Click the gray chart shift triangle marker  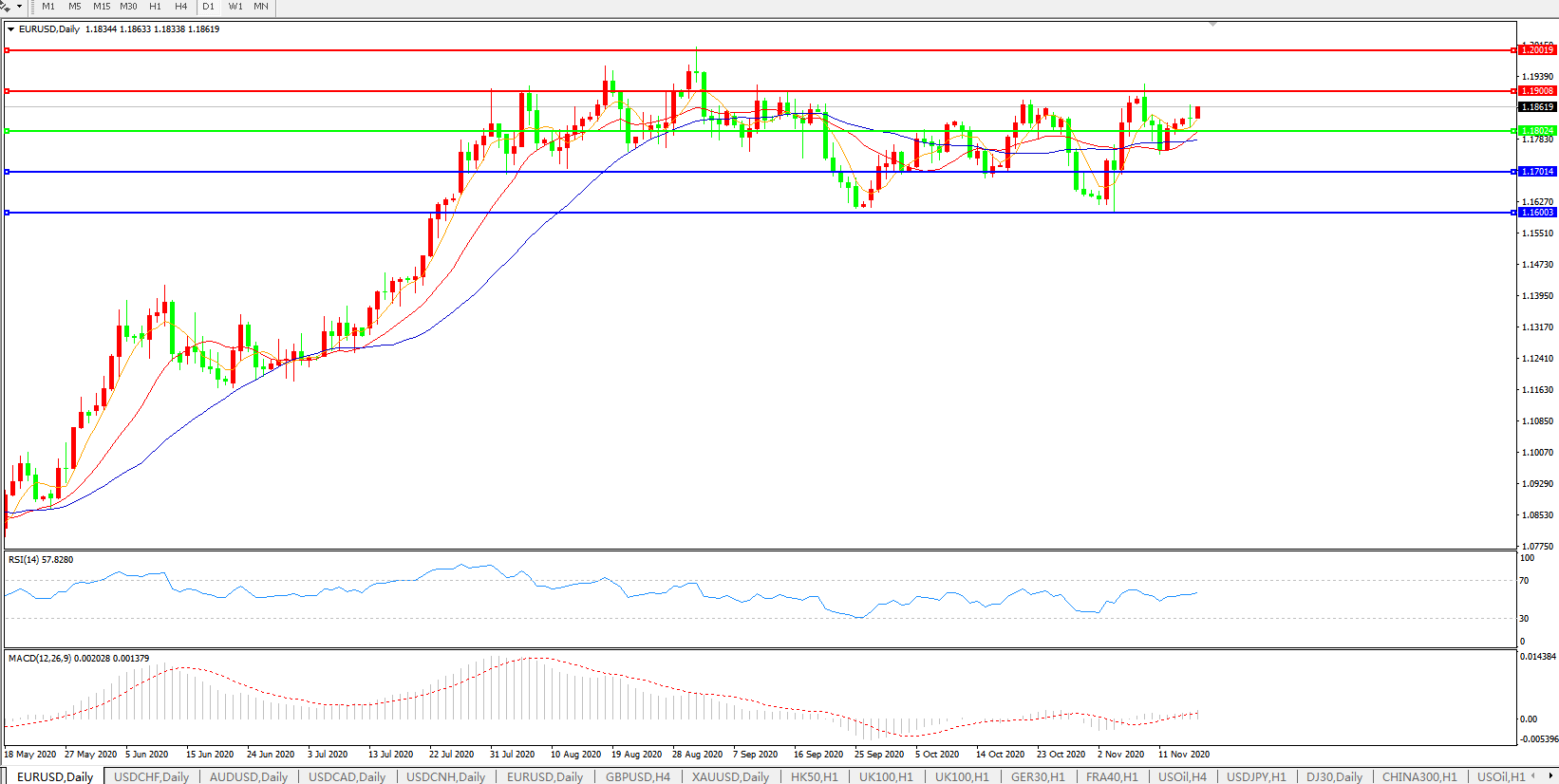[x=1212, y=24]
